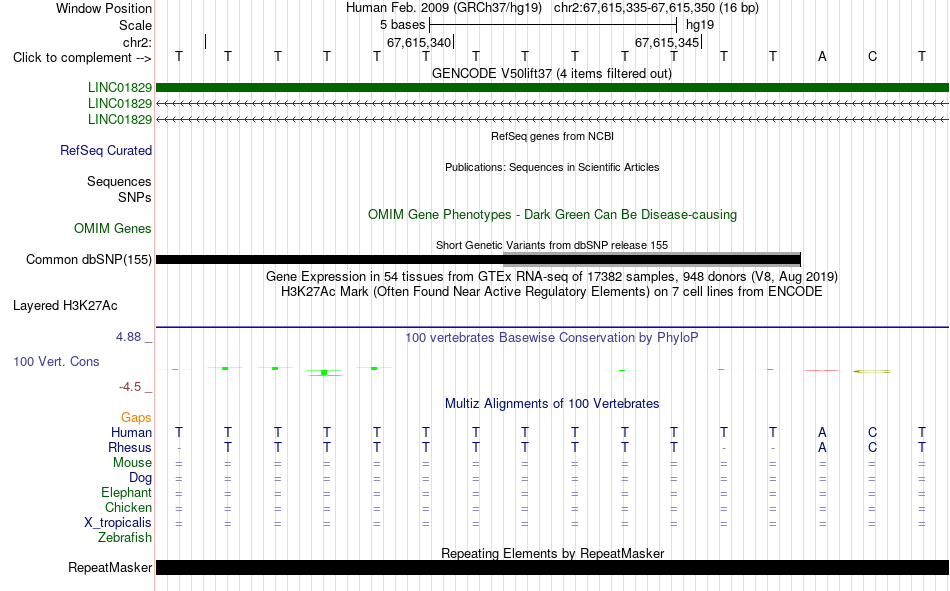Viewport: 950px width, 591px height.
Task: Click '100 vertebrates Basewise Conservation by PhyloP' title
Action: coord(551,338)
